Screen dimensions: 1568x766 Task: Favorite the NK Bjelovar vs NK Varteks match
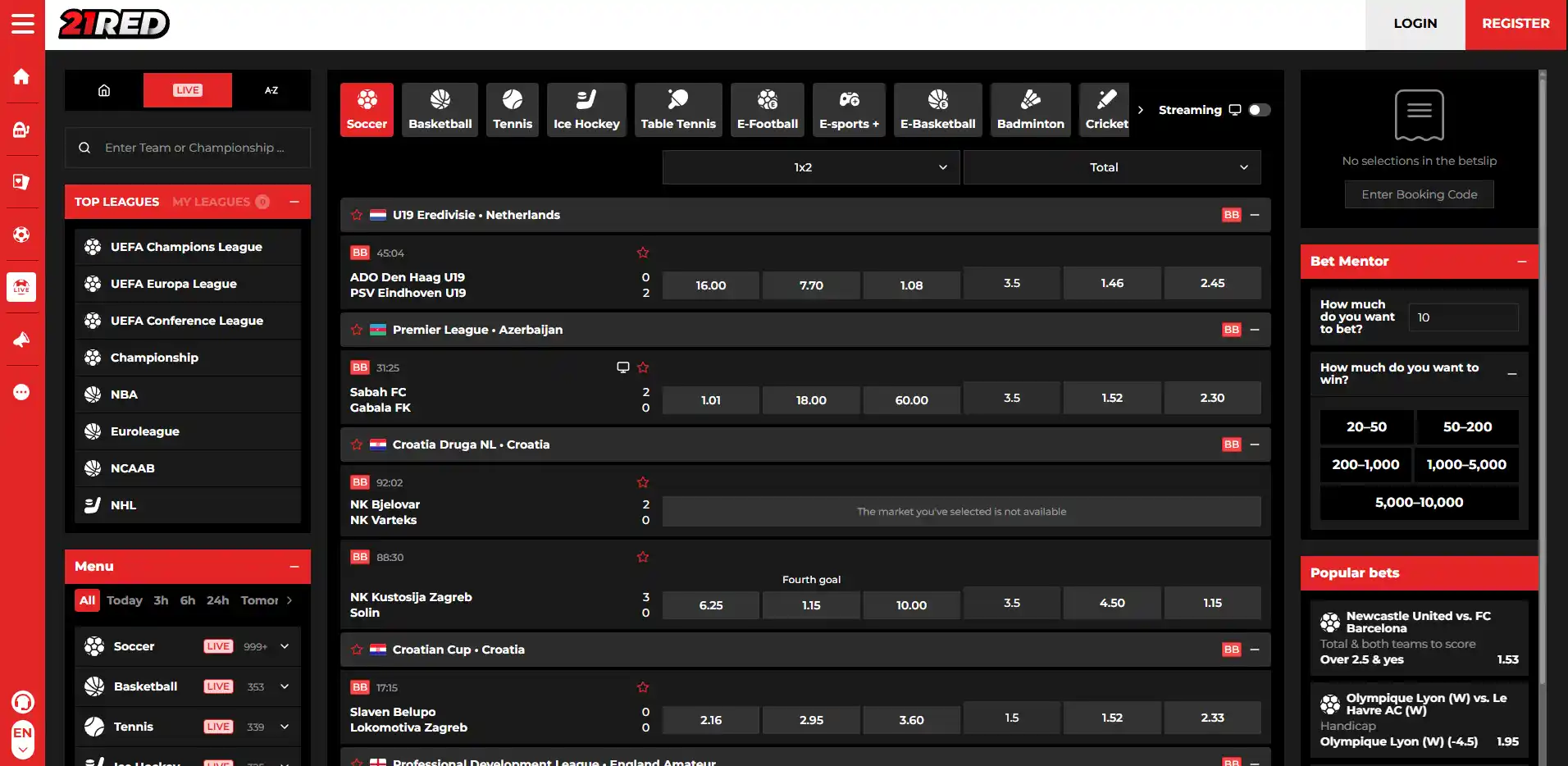coord(643,482)
